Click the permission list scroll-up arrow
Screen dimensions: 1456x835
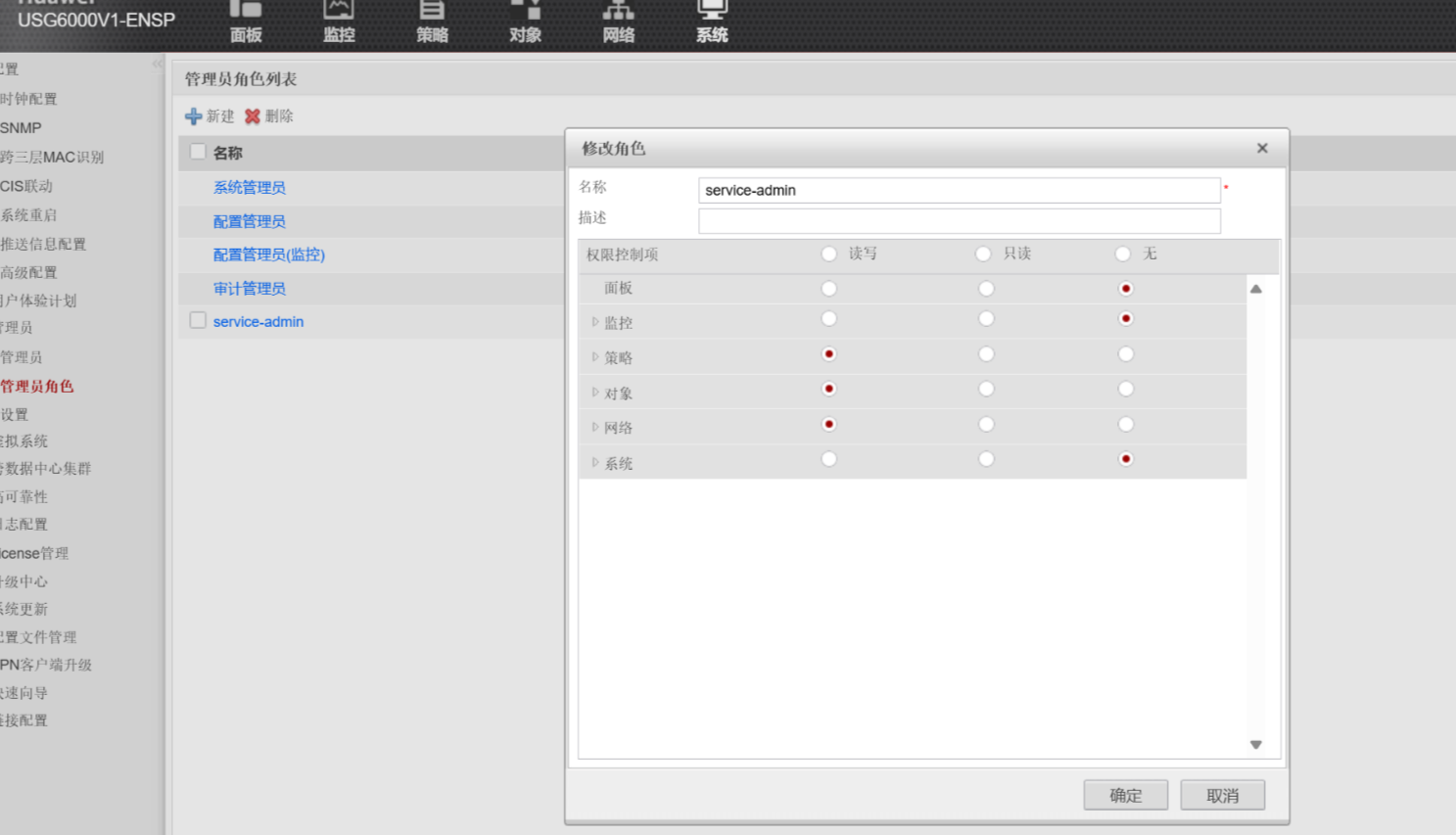click(x=1256, y=289)
